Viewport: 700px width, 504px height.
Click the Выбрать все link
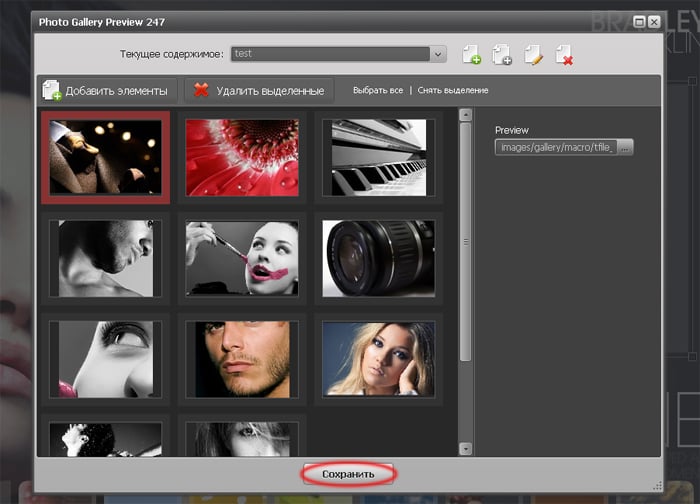pos(378,90)
